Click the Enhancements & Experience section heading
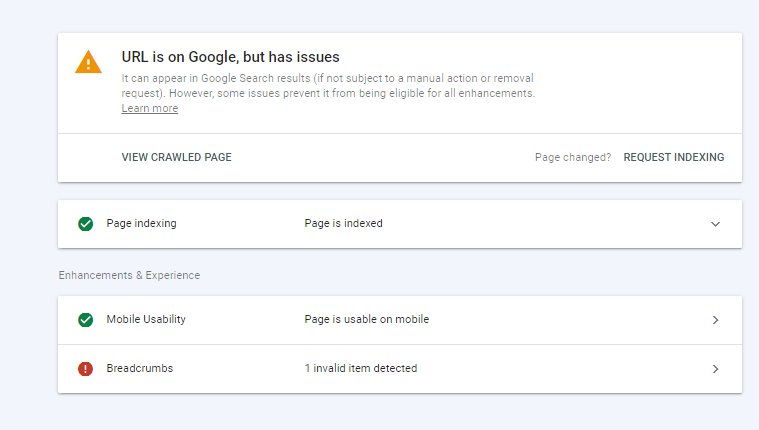The image size is (759, 430). [x=129, y=275]
